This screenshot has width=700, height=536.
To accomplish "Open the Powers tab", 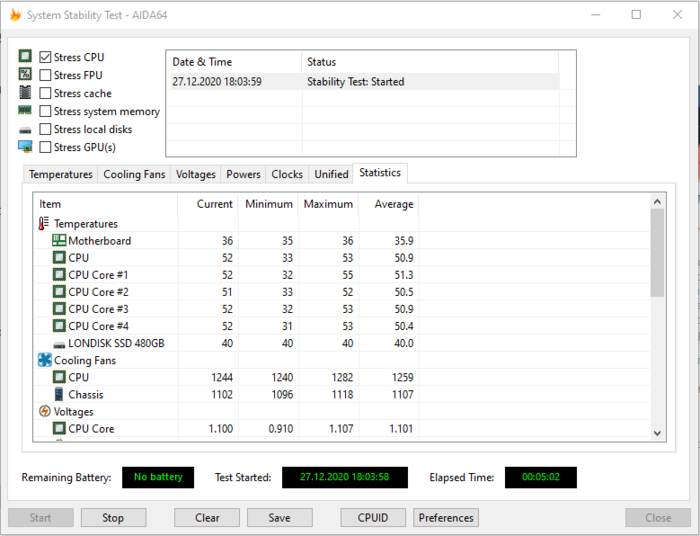I will pos(243,174).
